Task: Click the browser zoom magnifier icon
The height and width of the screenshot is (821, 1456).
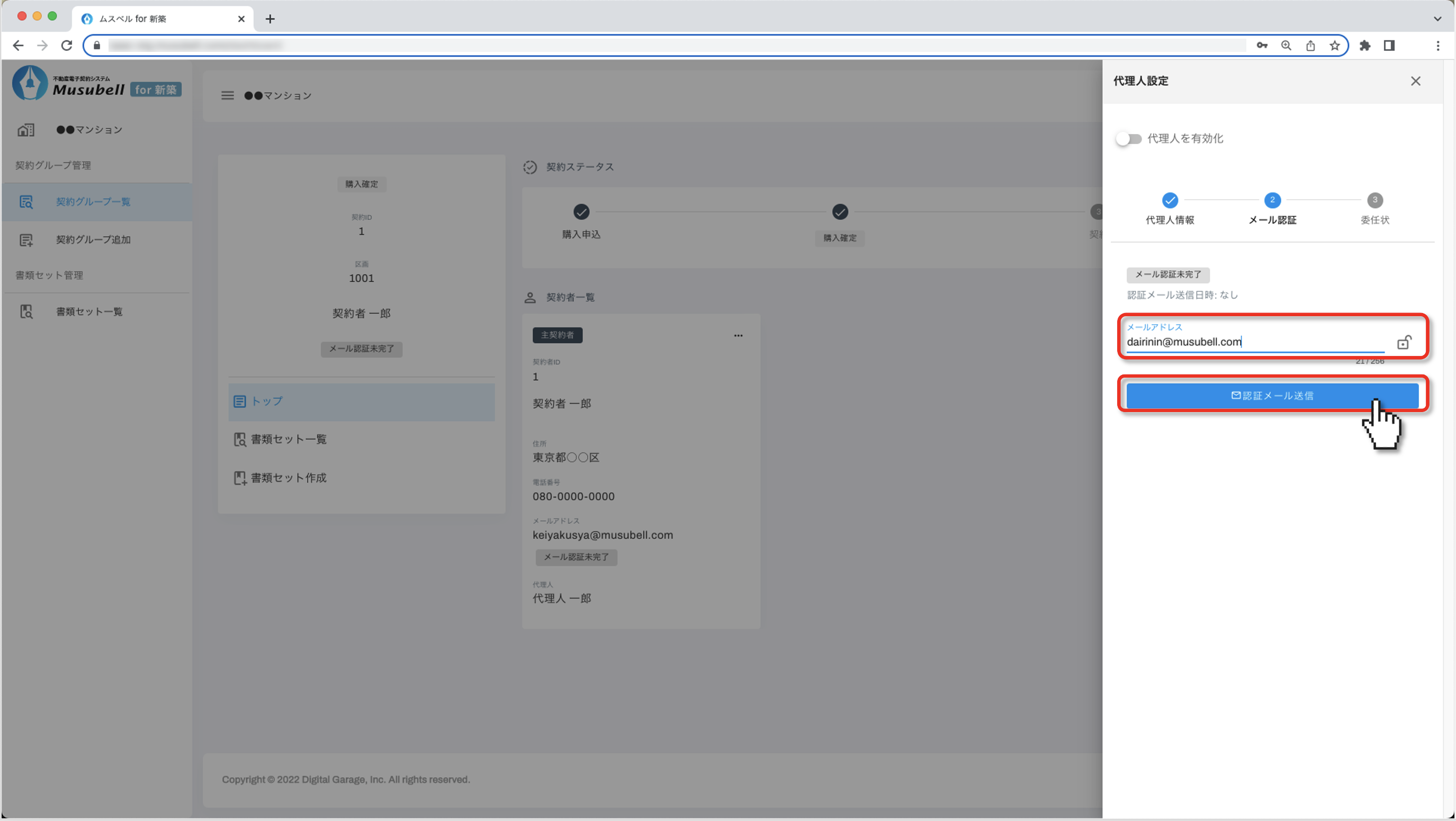Action: [x=1286, y=46]
